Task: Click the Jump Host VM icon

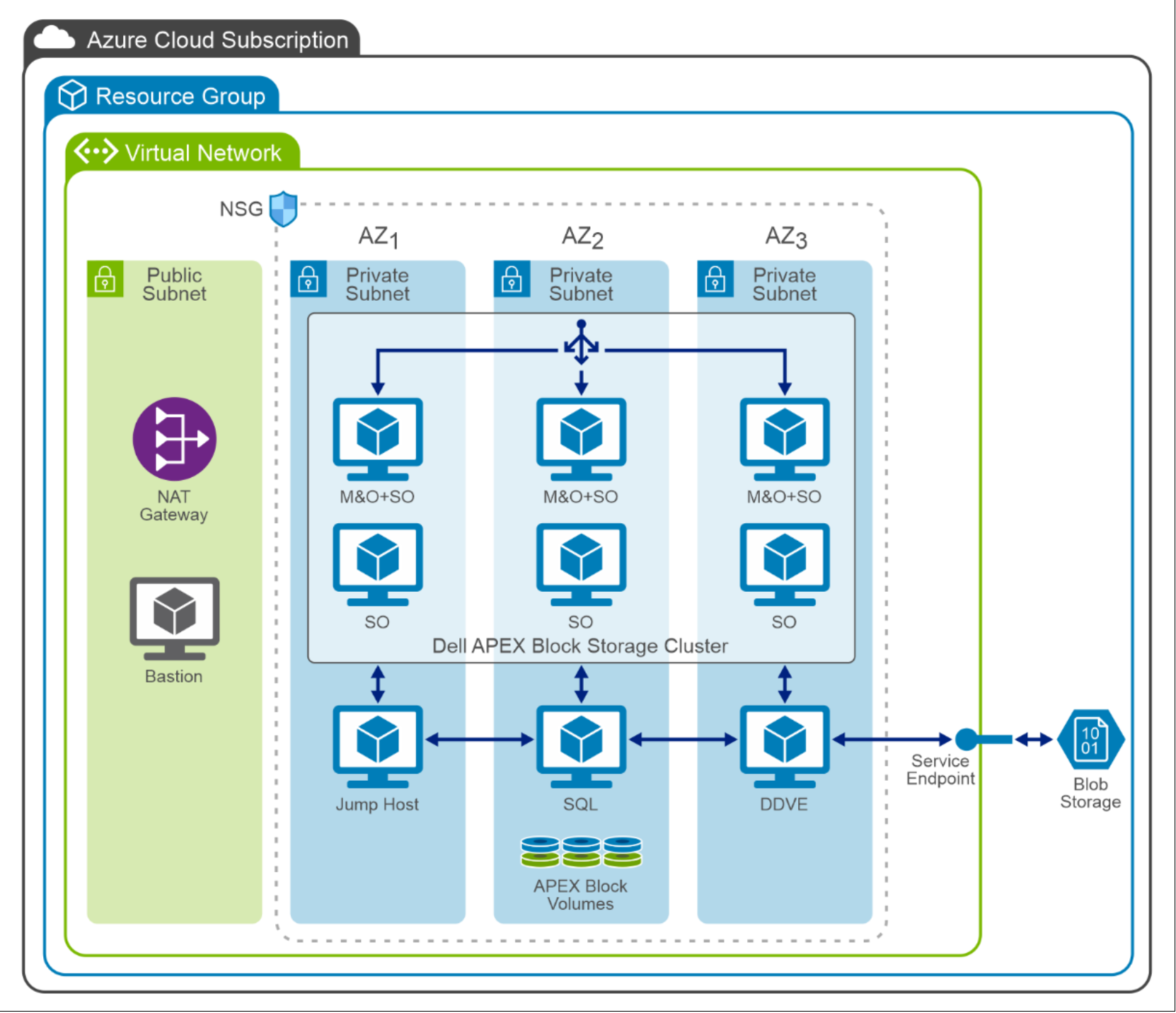Action: tap(378, 746)
